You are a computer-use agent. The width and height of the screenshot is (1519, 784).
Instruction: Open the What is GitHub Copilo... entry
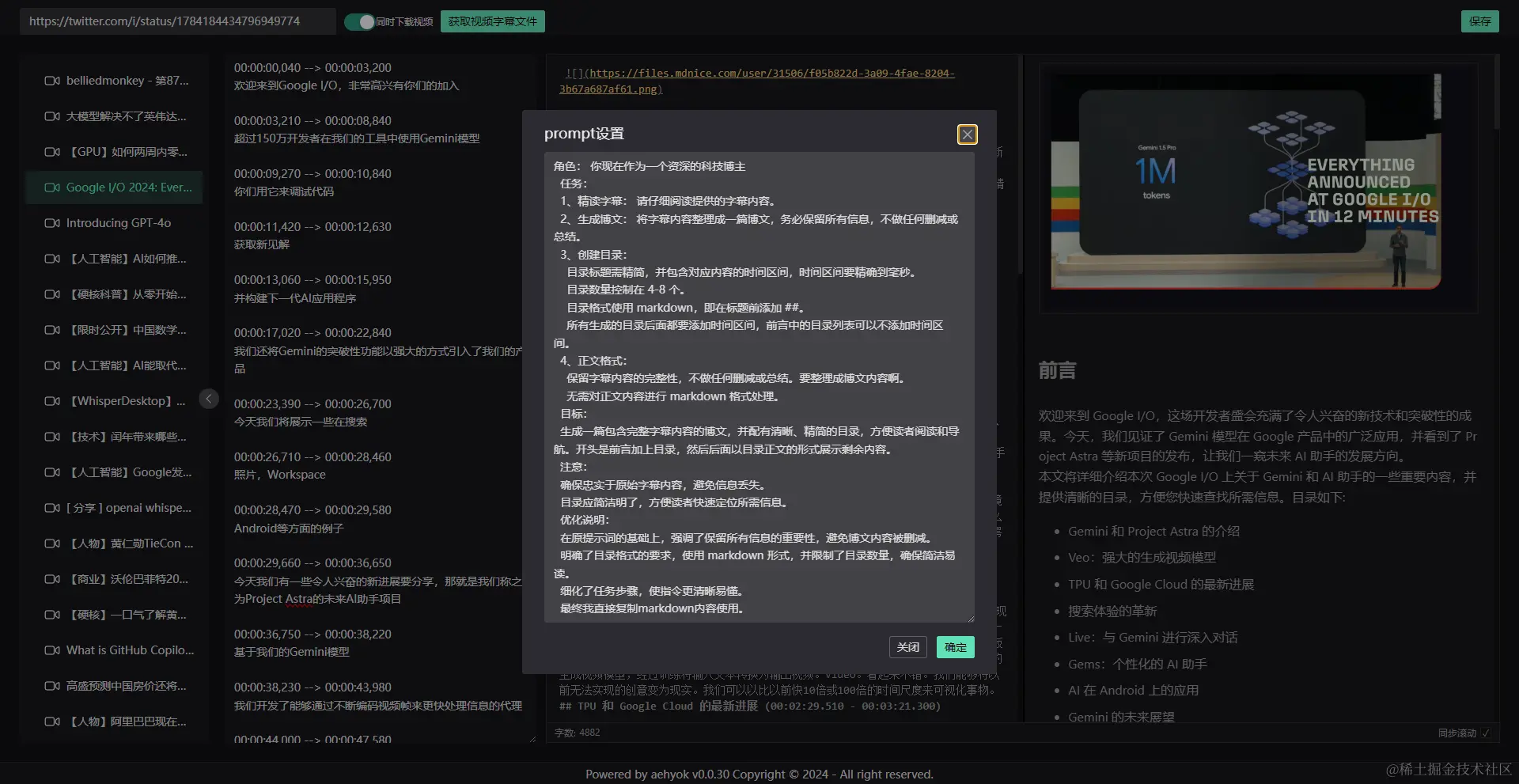tap(114, 650)
